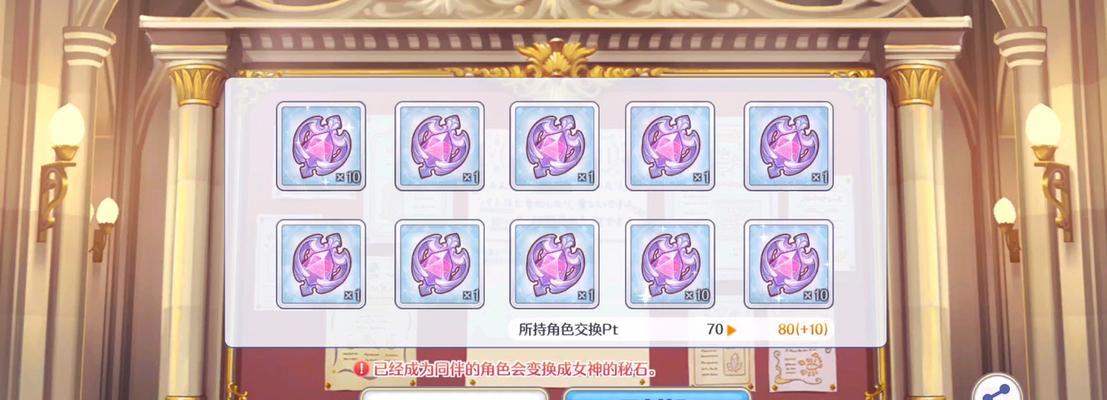Tap the ×10 memory shard in top row
Viewport: 1107px width, 400px height.
click(x=321, y=146)
